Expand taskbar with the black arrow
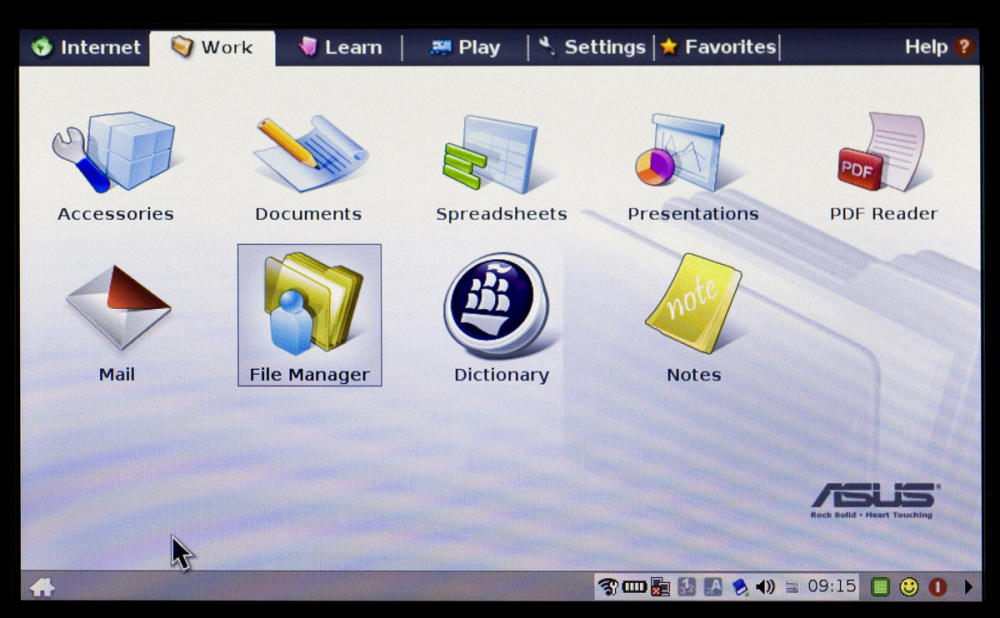This screenshot has height=618, width=1000. (968, 587)
